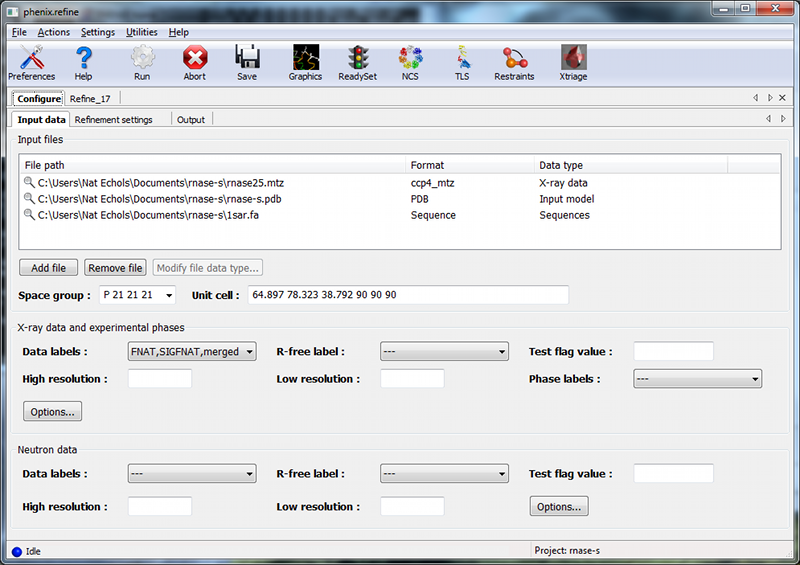The height and width of the screenshot is (565, 800).
Task: Click the Run toolbar icon
Action: point(142,62)
